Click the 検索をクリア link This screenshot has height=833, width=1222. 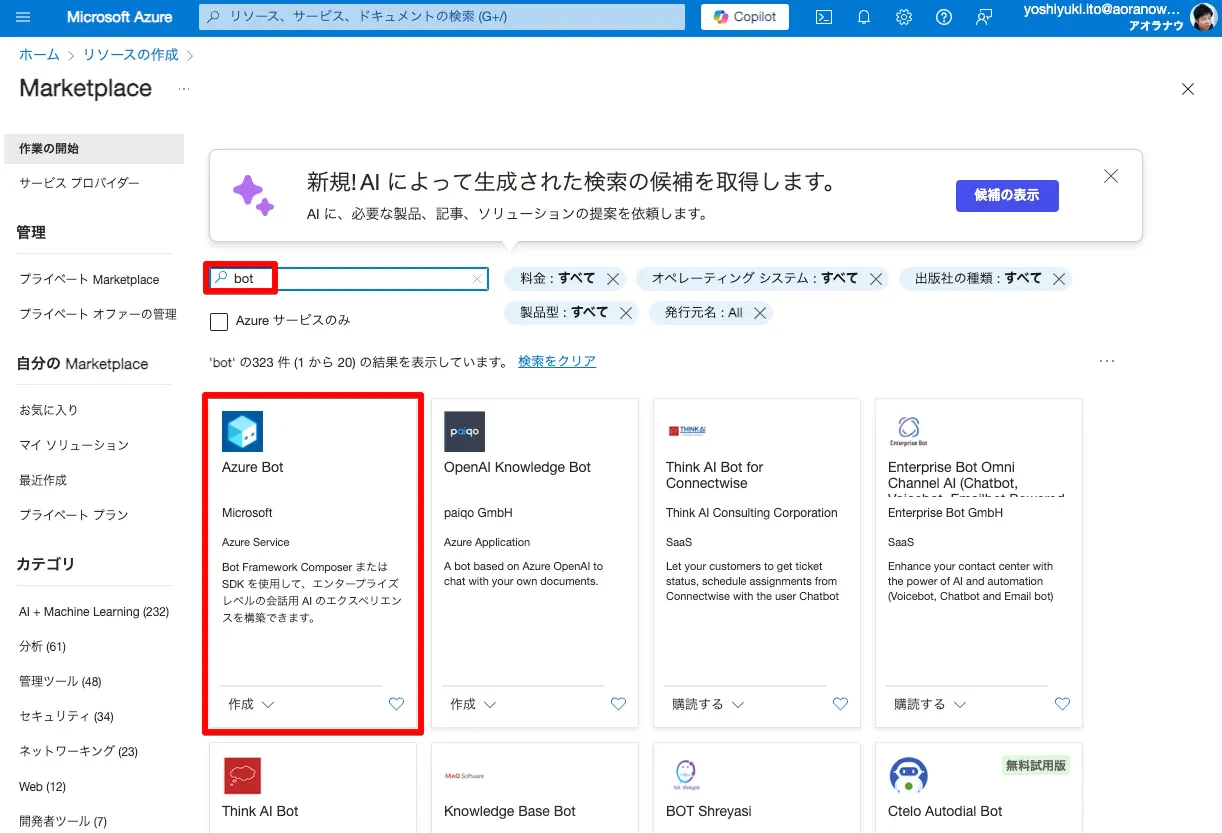pos(557,361)
